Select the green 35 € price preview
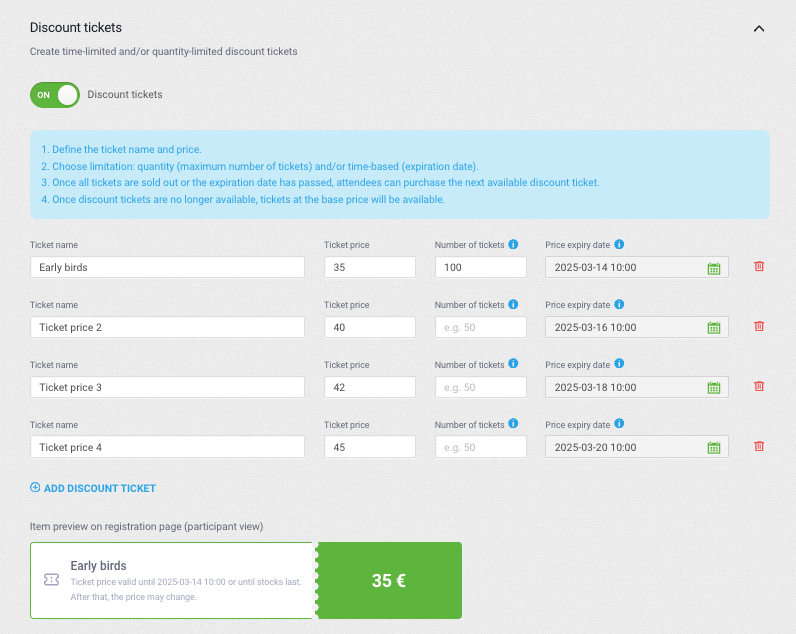 tap(389, 580)
